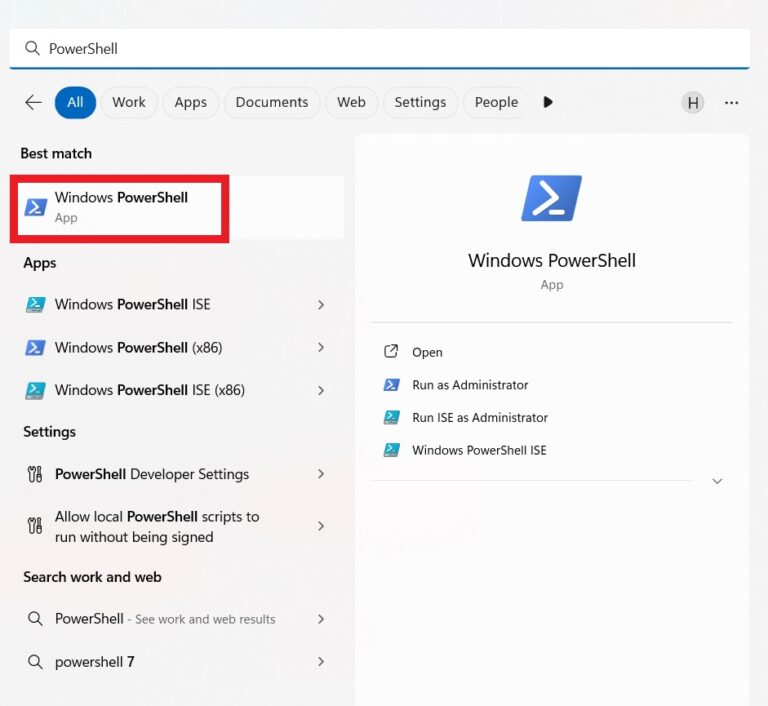This screenshot has height=706, width=768.
Task: Click the PowerShell ISE (x86) result icon
Action: pyautogui.click(x=35, y=390)
